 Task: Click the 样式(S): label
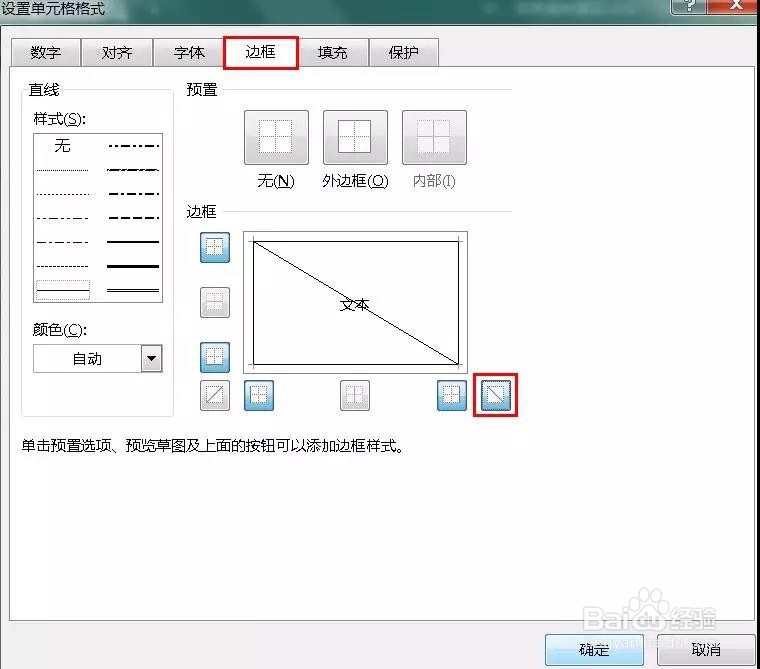click(x=59, y=119)
